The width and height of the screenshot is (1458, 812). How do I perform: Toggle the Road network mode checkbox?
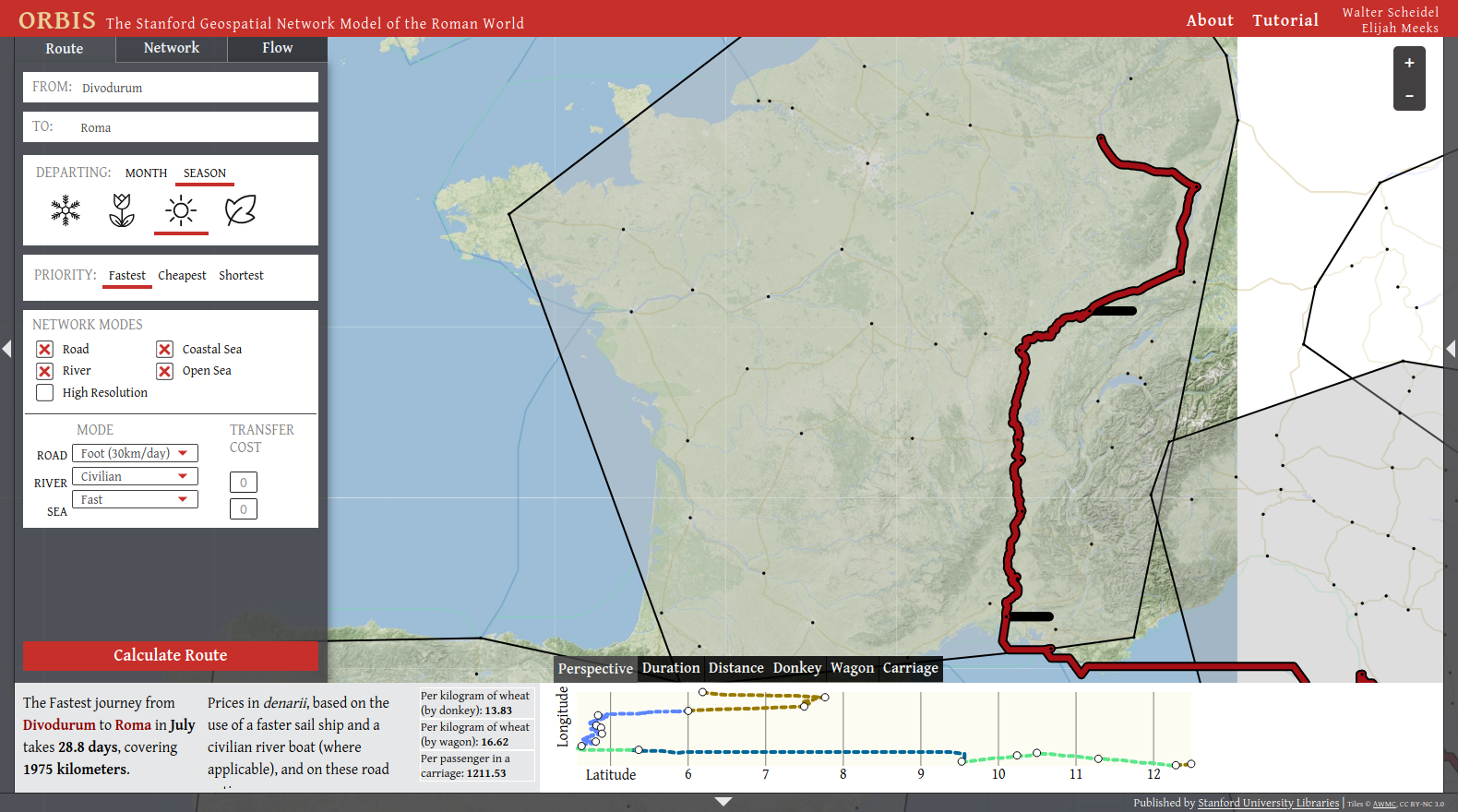pyautogui.click(x=44, y=349)
